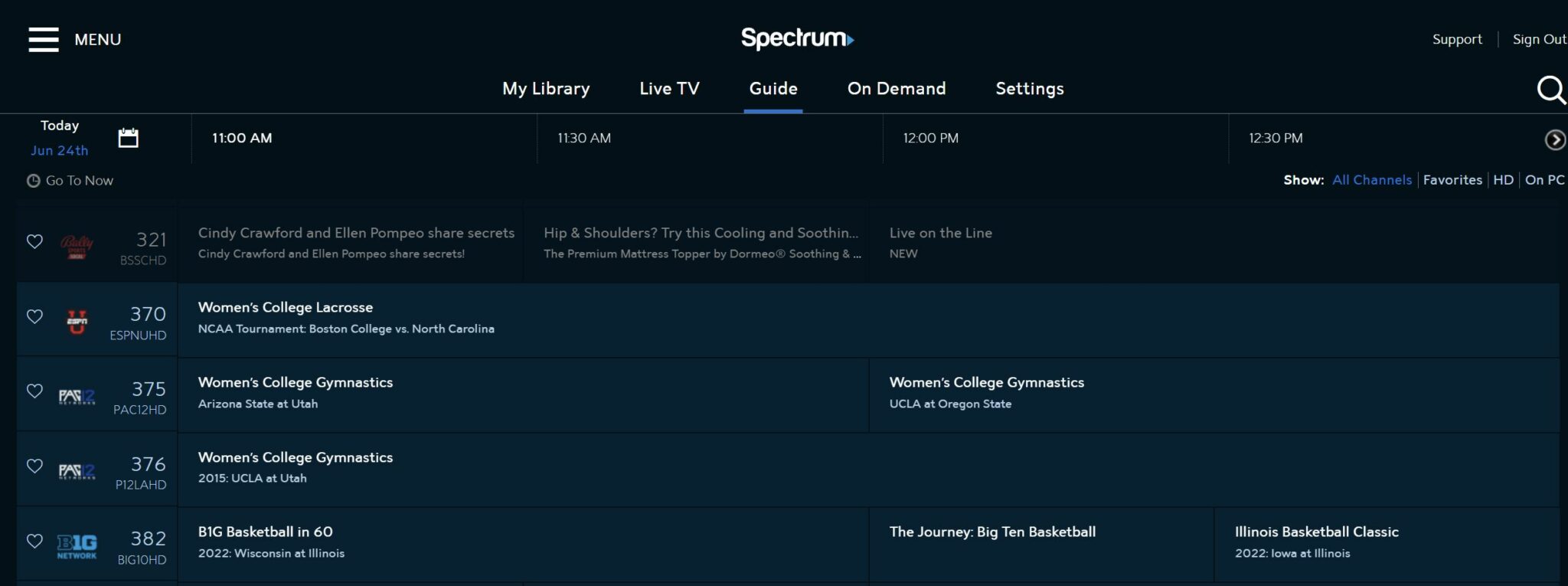Screen dimensions: 1568x586
Task: Select Pac-12 channel 376 logo
Action: click(77, 471)
